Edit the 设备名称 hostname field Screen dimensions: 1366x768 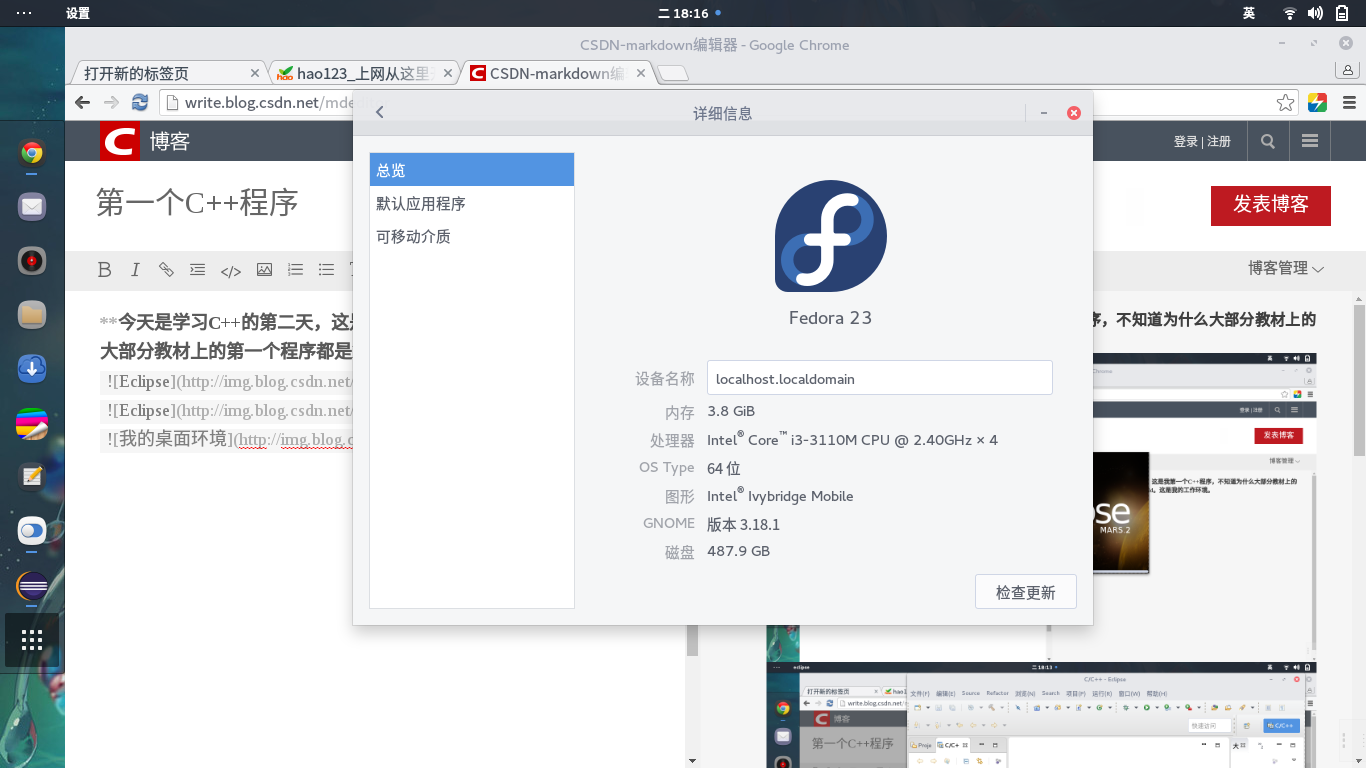879,378
